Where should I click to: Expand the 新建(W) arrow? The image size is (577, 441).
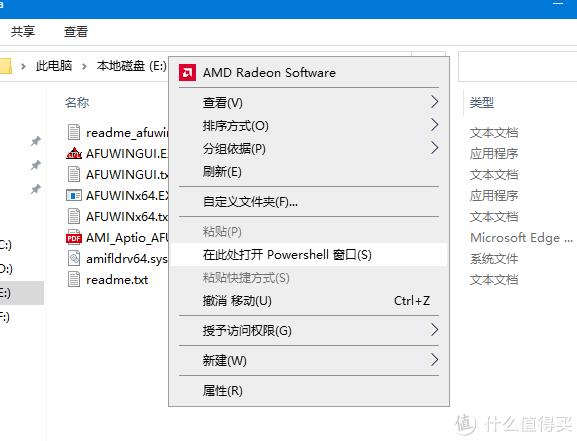click(x=435, y=360)
